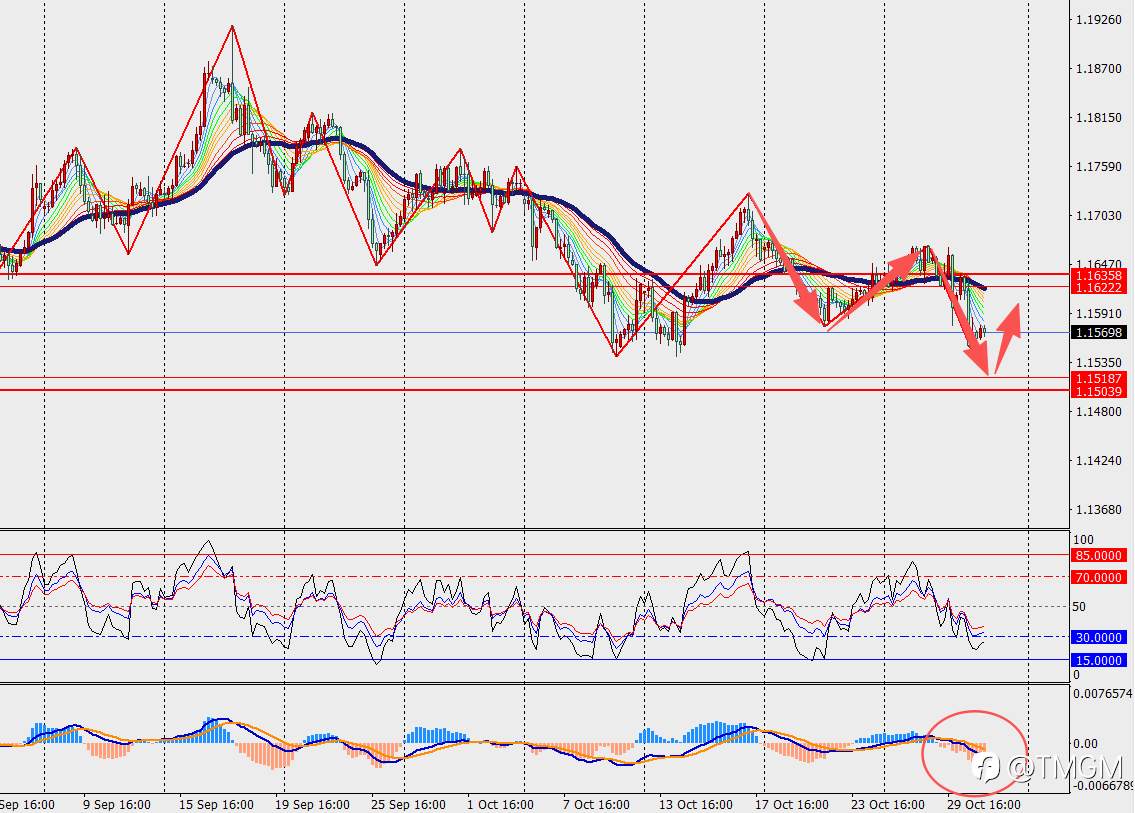Click the 1.15039 support level label

[x=1098, y=392]
